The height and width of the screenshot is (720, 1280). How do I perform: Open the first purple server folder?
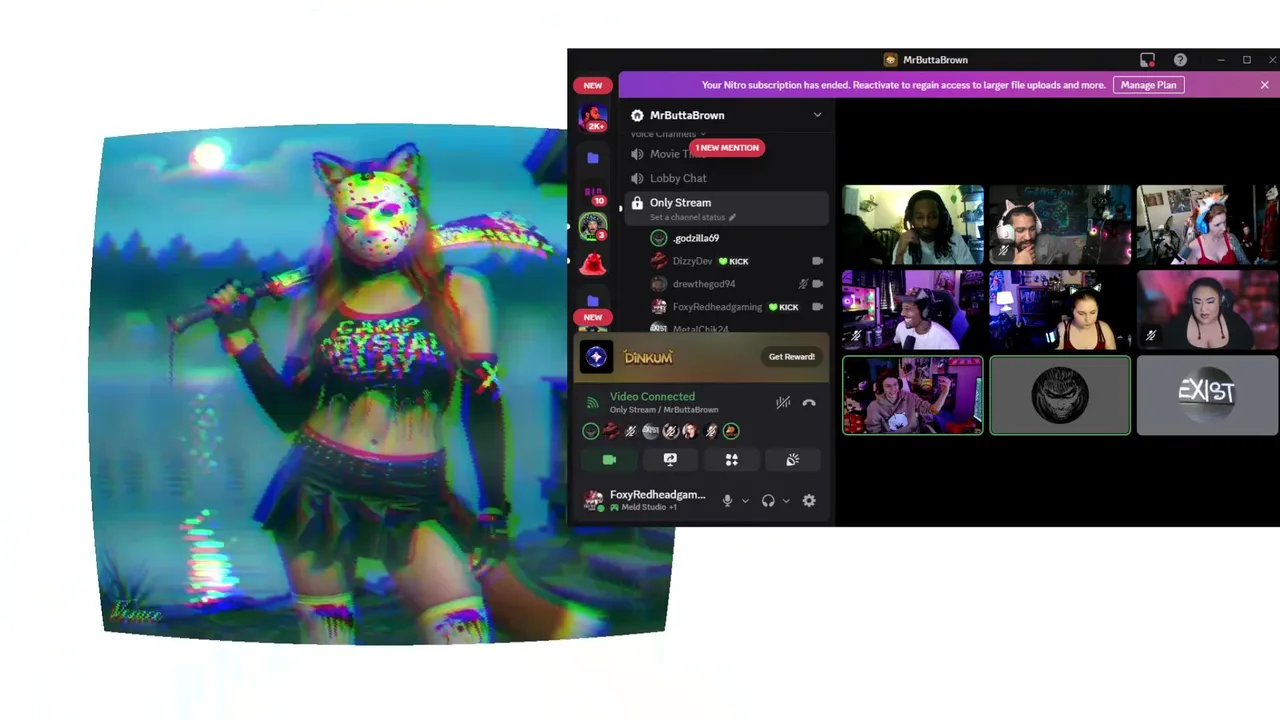pyautogui.click(x=593, y=157)
